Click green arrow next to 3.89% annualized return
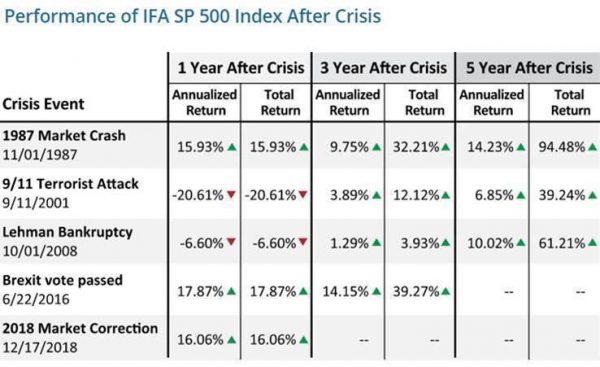 (x=377, y=195)
